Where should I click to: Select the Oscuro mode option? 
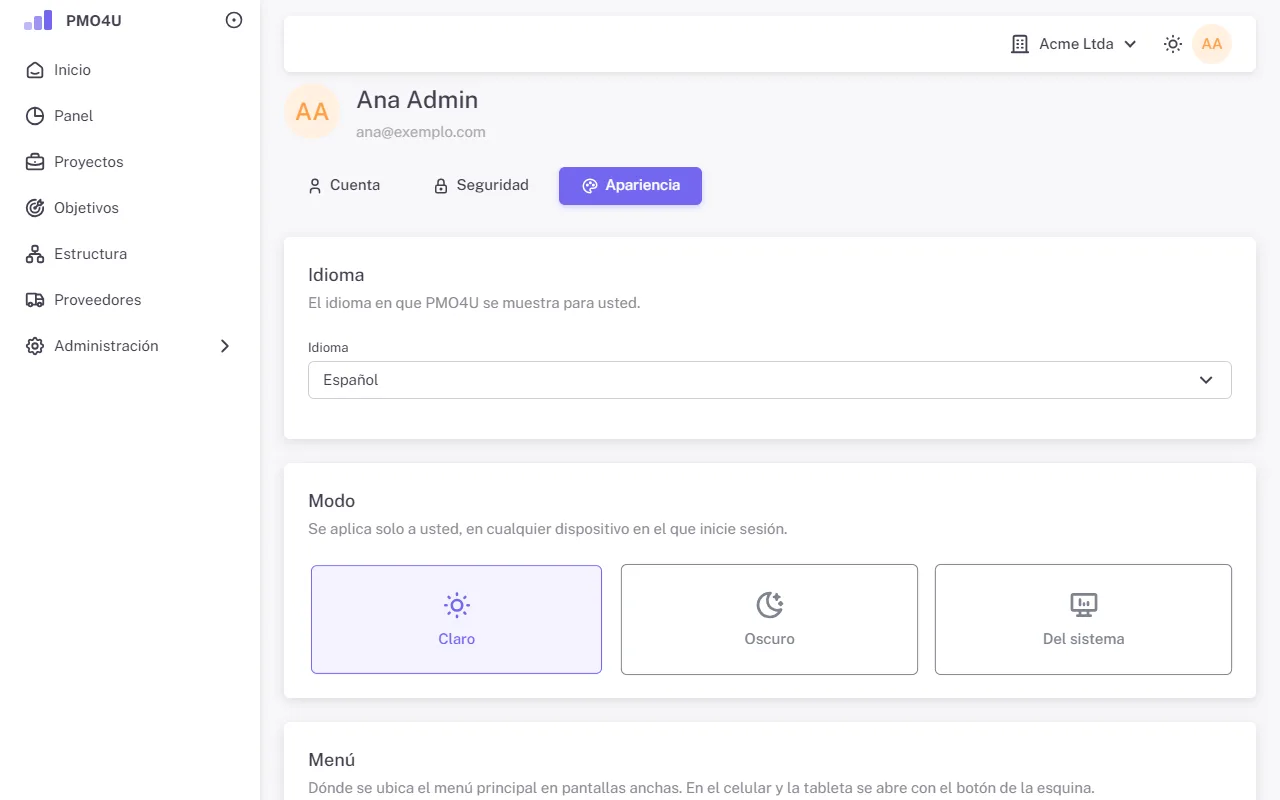[x=769, y=619]
